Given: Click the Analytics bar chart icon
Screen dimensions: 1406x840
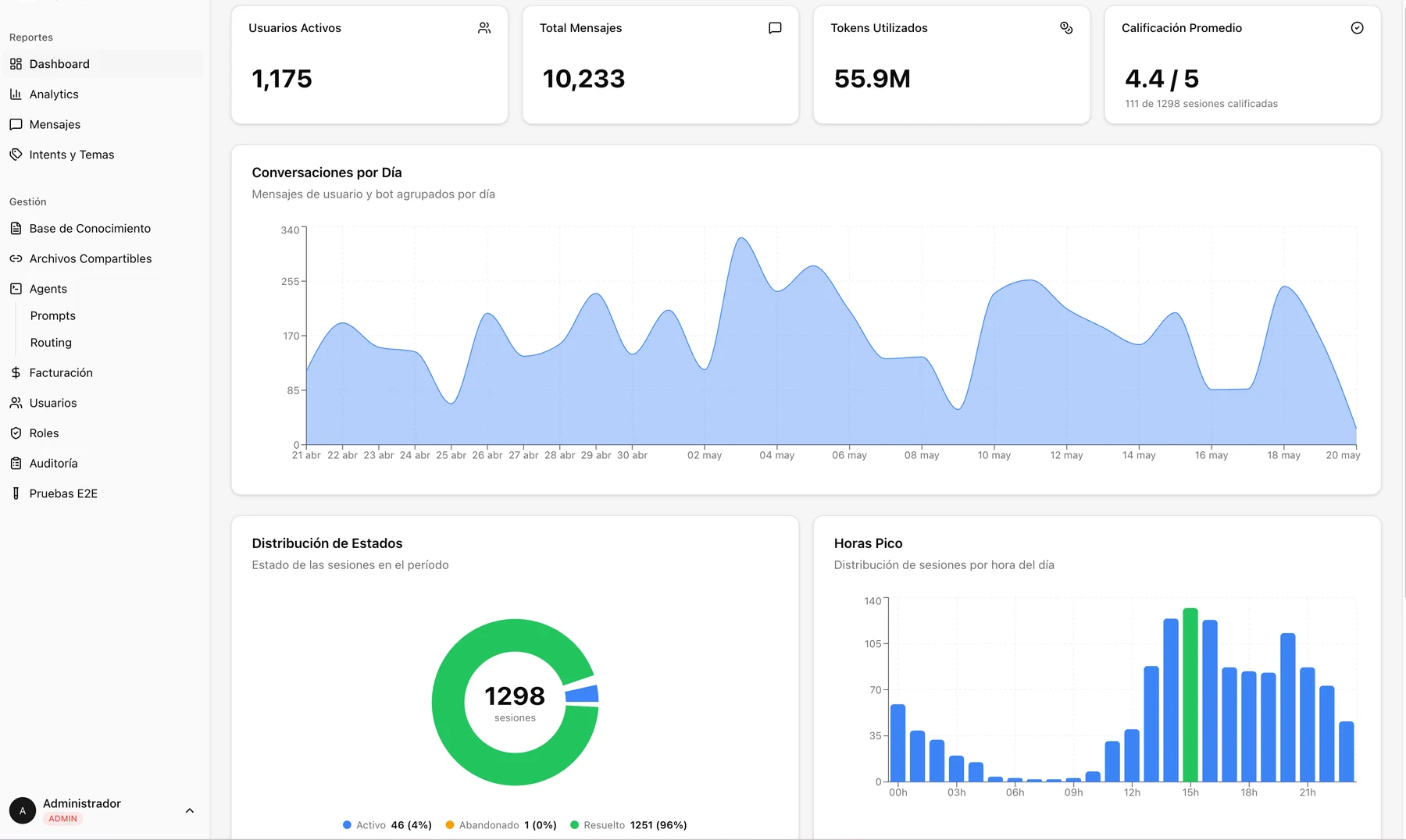Looking at the screenshot, I should [16, 94].
